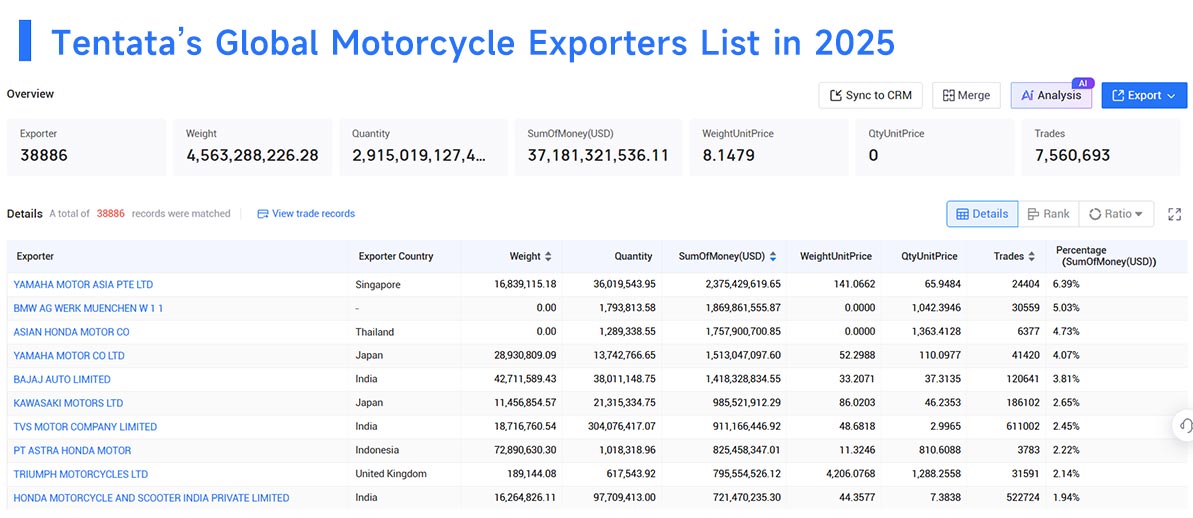Screen dimensions: 1193x518
Task: Click View trade records link
Action: [306, 214]
